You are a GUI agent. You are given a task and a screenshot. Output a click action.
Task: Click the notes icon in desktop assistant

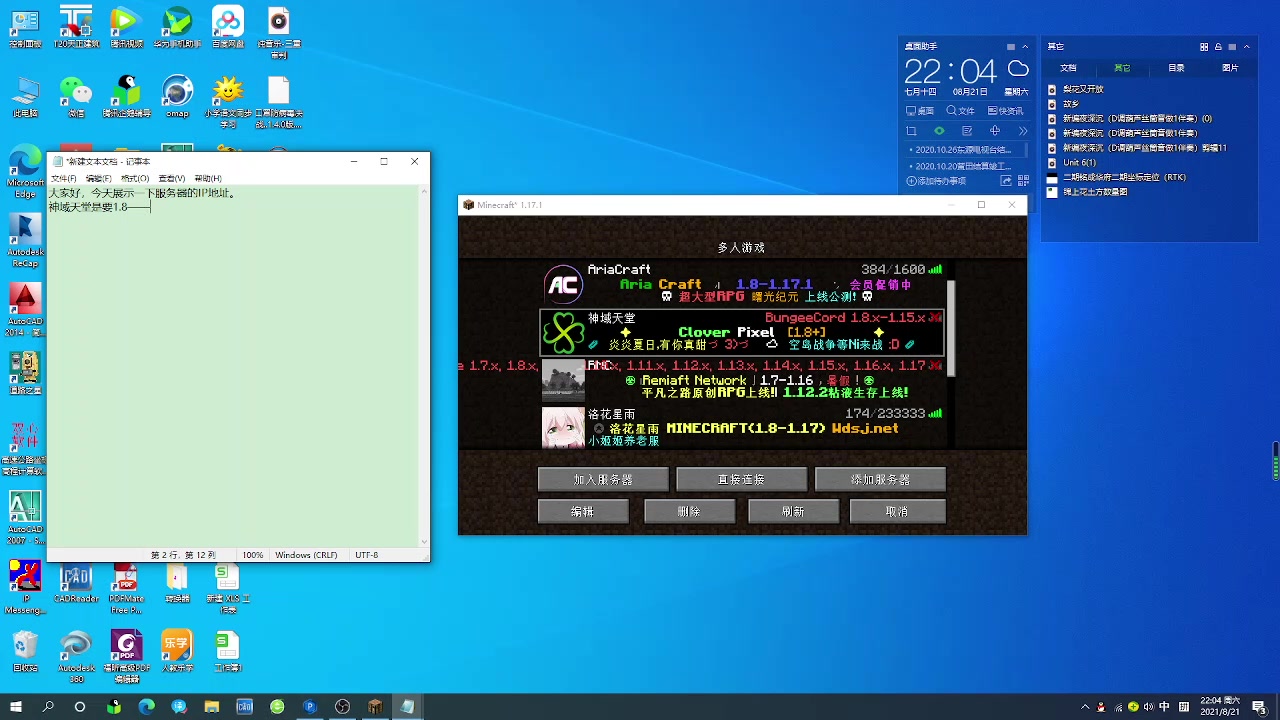coord(967,131)
